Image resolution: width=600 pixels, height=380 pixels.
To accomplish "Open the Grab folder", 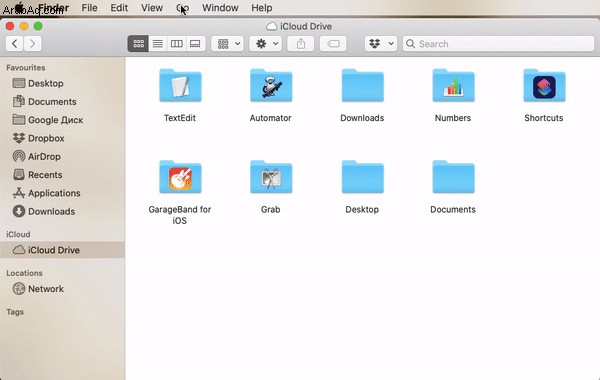I will pyautogui.click(x=271, y=177).
